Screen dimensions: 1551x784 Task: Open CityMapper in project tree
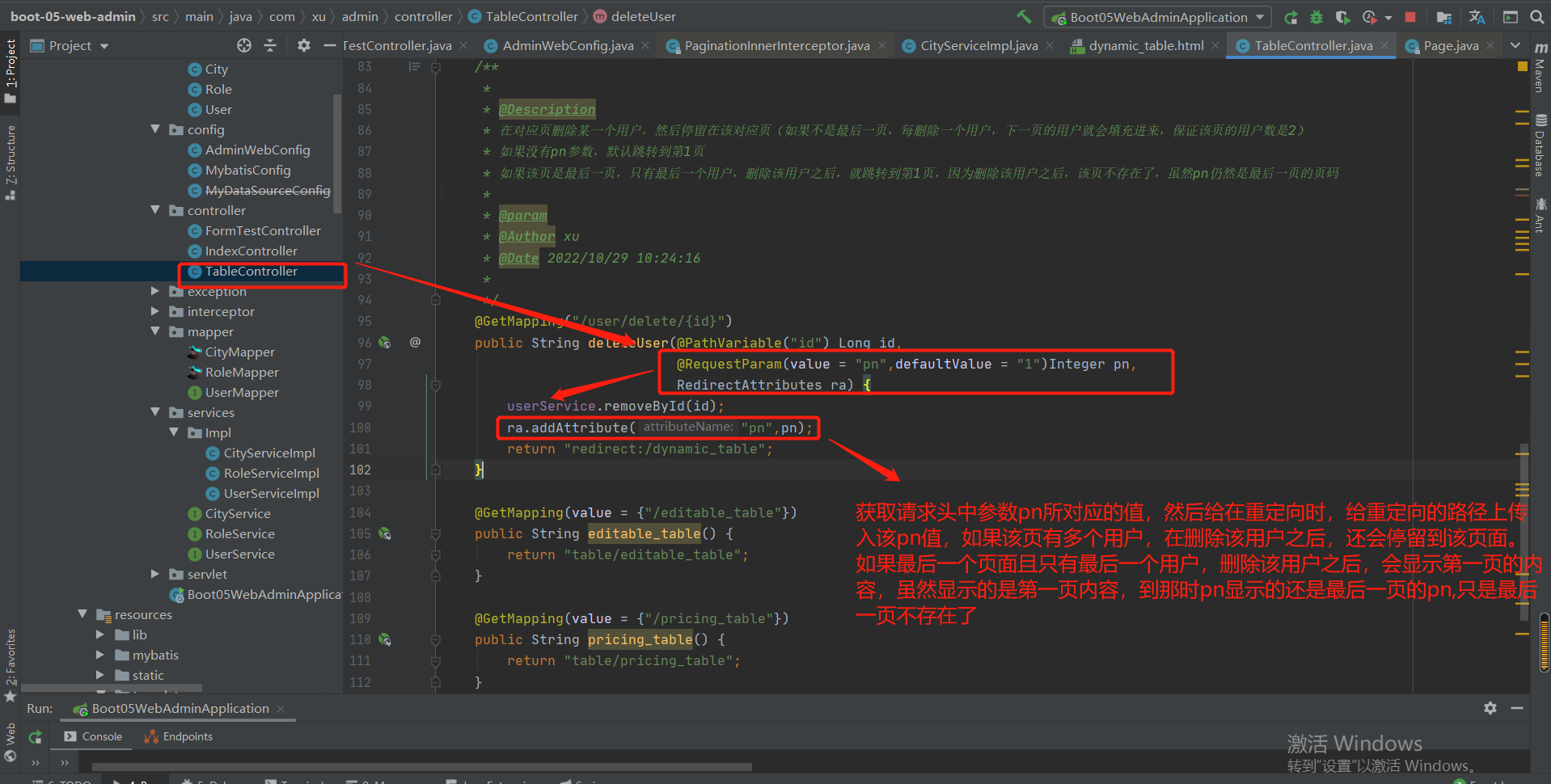pos(239,352)
